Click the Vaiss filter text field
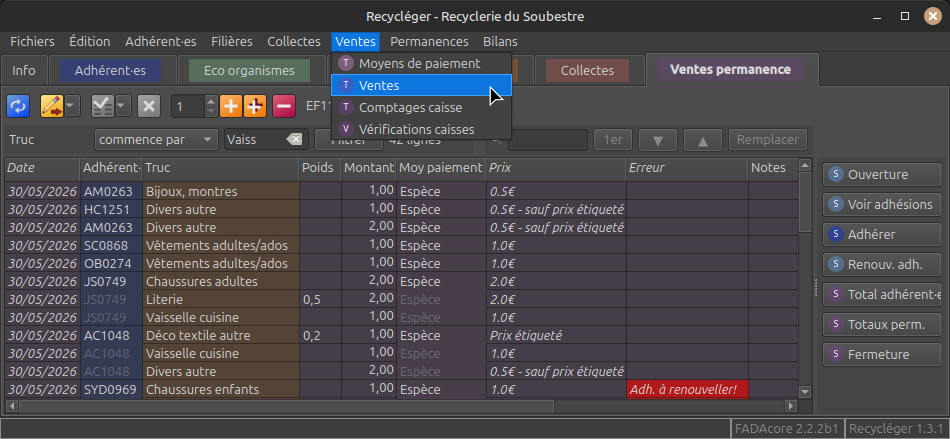Screen dimensions: 950x439 [255, 140]
